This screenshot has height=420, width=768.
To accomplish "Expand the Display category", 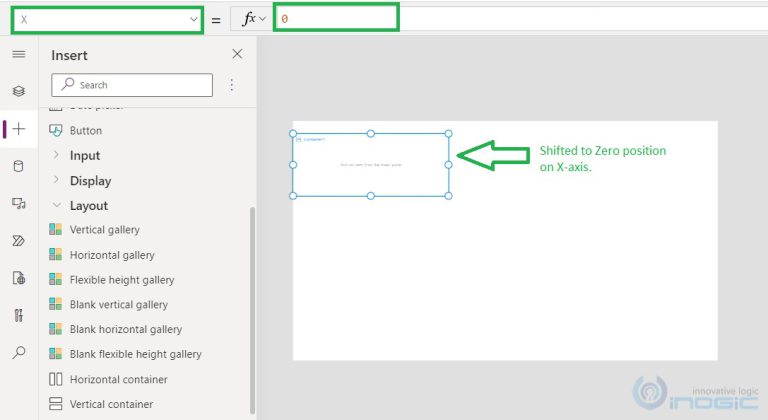I will tap(90, 181).
